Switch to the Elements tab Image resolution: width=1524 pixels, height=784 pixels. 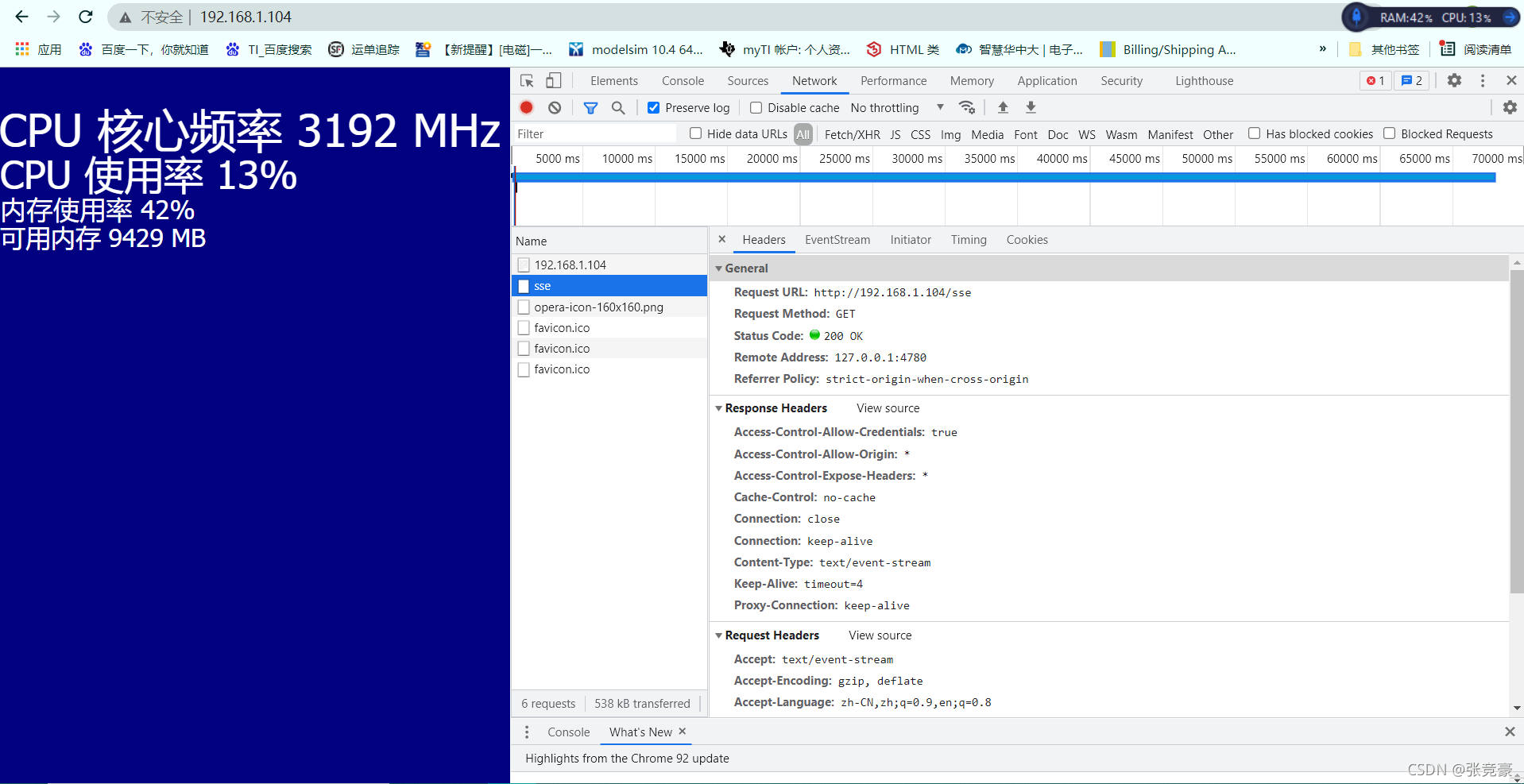[x=614, y=81]
